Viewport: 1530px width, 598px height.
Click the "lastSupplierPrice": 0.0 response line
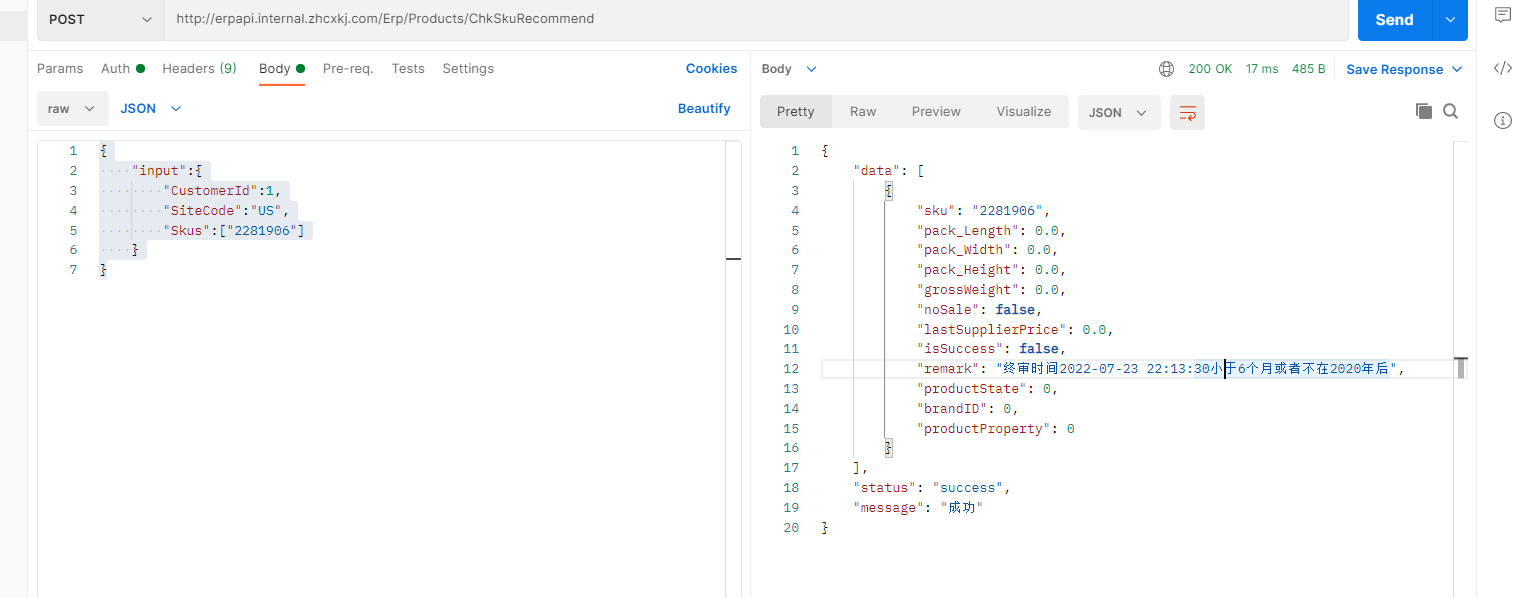pyautogui.click(x=1015, y=329)
